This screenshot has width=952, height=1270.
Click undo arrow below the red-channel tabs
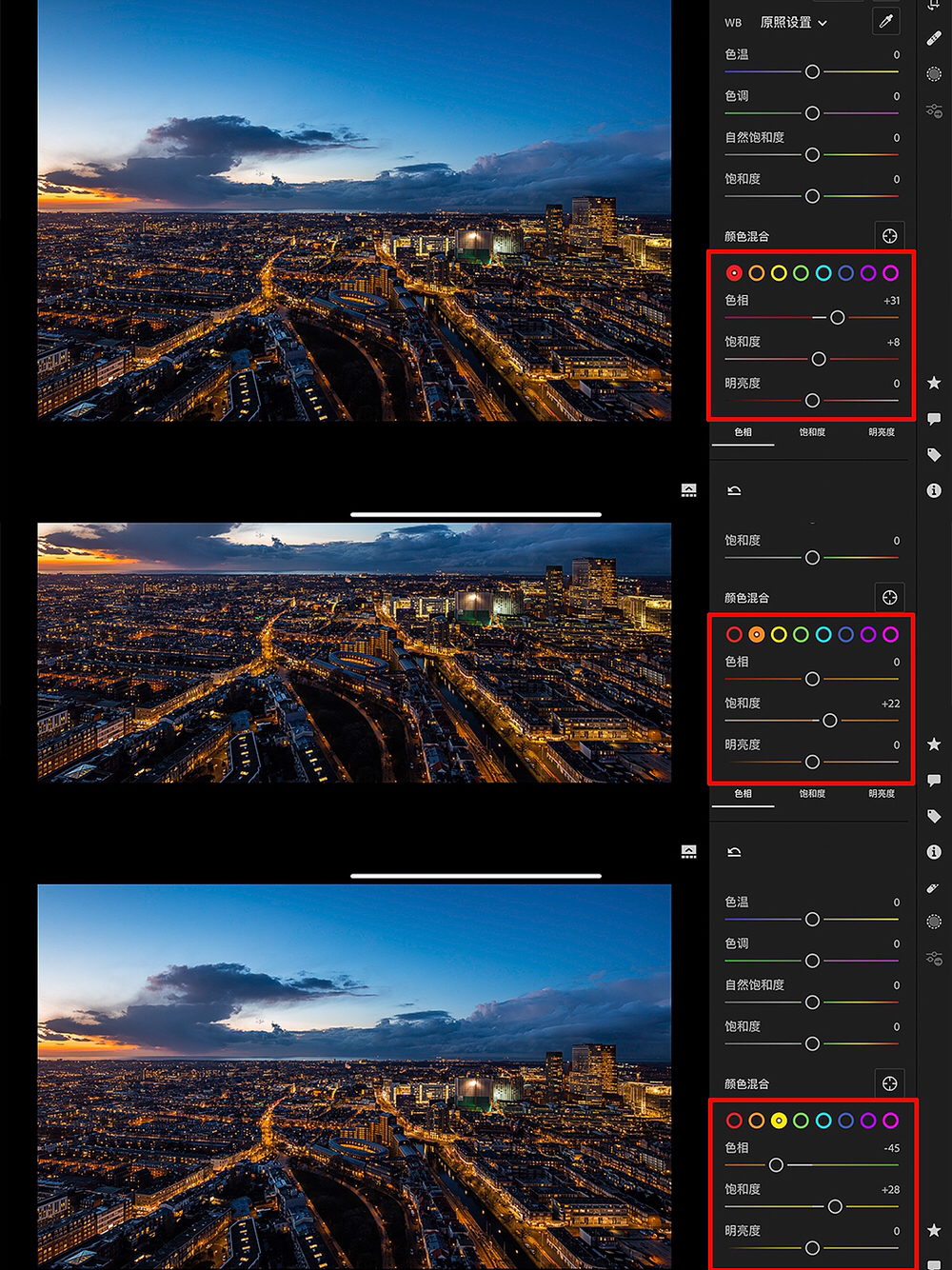[734, 490]
